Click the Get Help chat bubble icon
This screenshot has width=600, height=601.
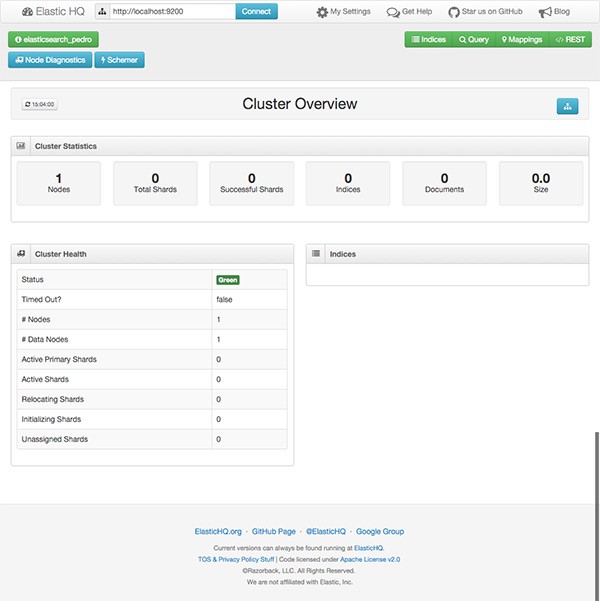tap(393, 12)
